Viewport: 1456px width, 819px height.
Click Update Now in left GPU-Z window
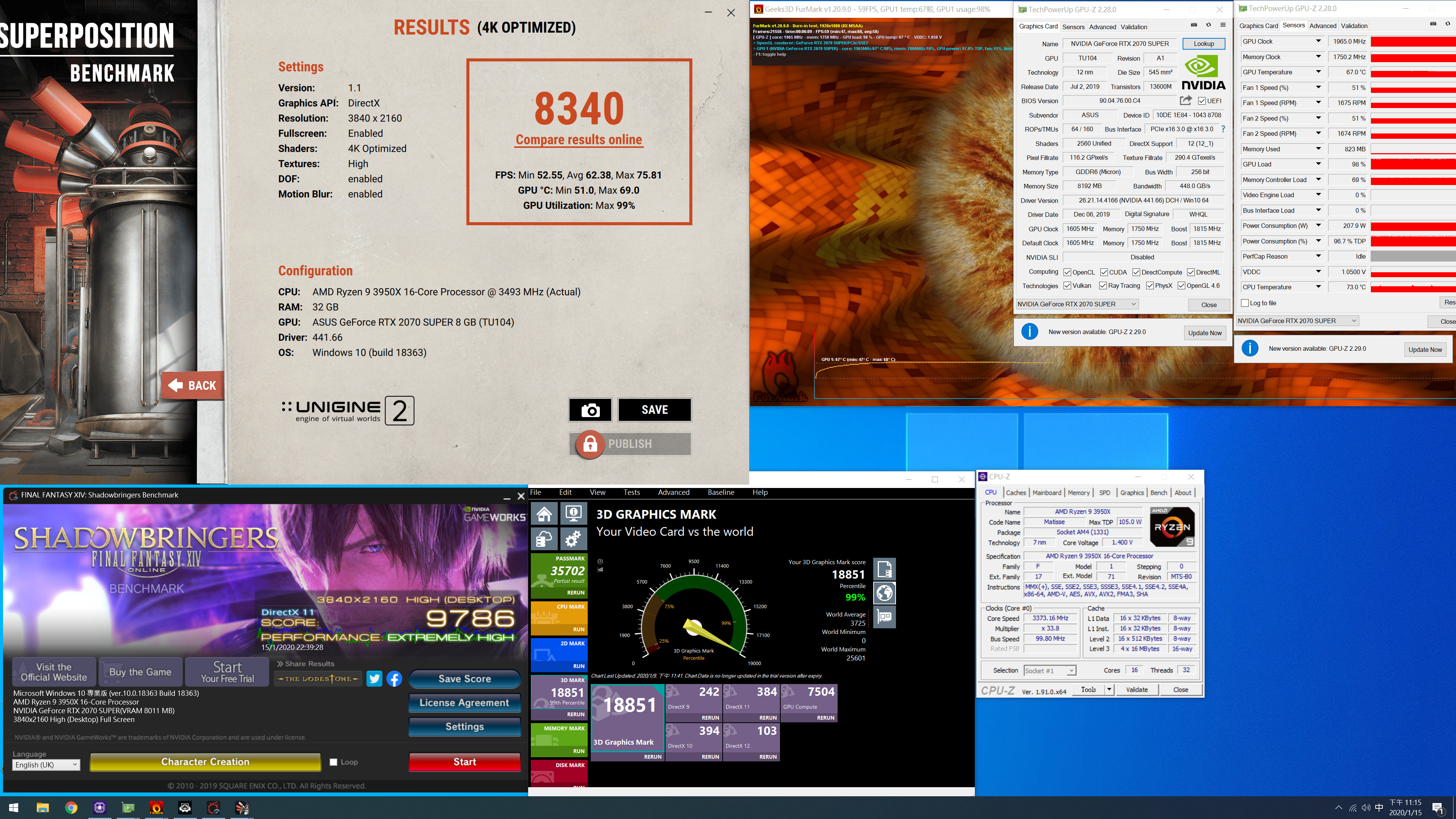1205,333
